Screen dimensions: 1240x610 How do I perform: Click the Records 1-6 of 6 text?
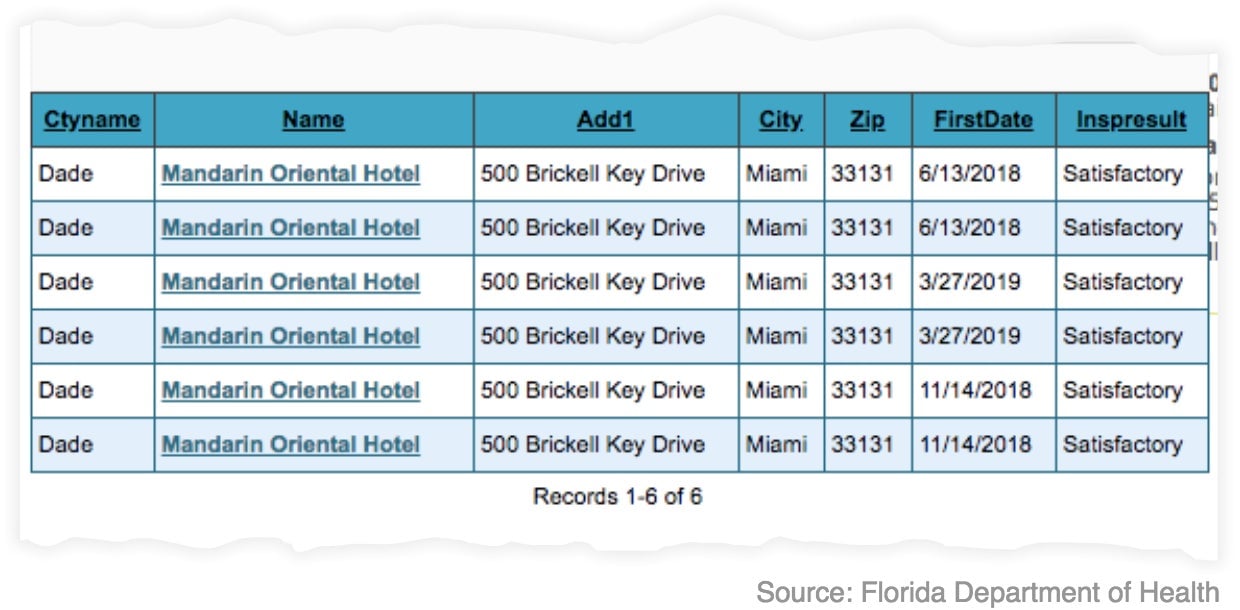coord(617,496)
